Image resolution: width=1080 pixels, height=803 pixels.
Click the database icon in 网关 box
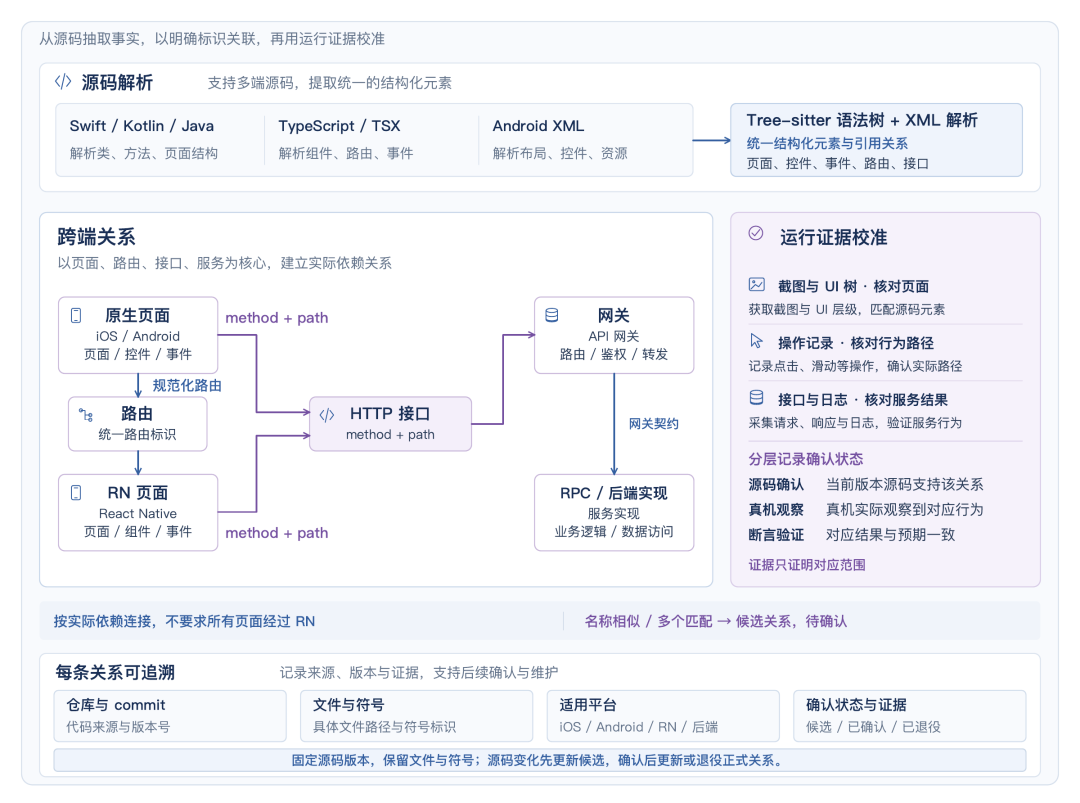tap(552, 315)
